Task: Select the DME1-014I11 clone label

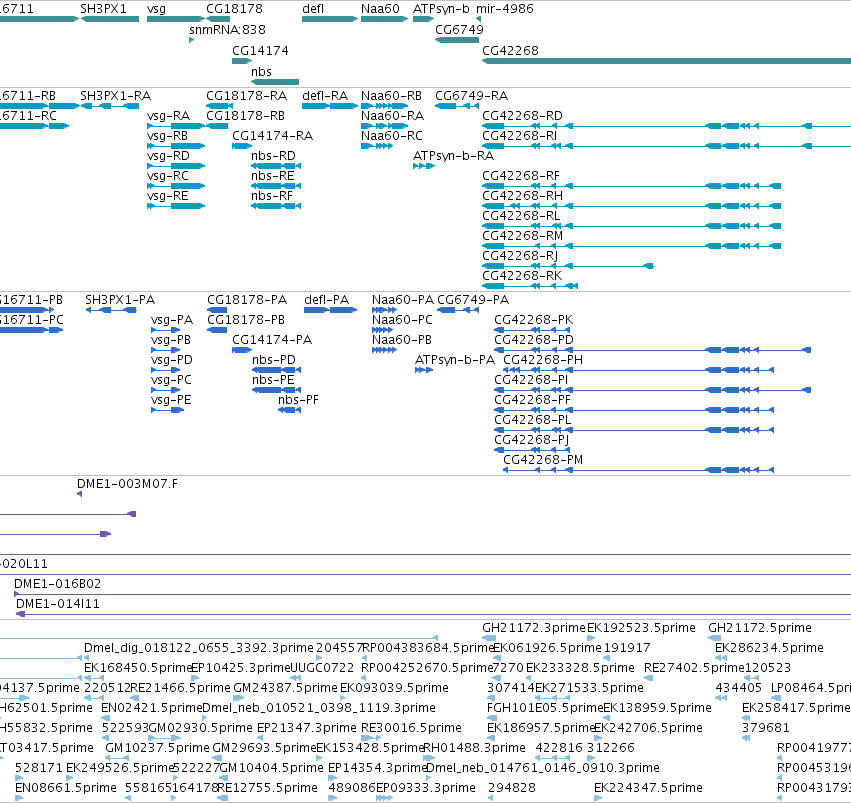Action: pyautogui.click(x=58, y=604)
